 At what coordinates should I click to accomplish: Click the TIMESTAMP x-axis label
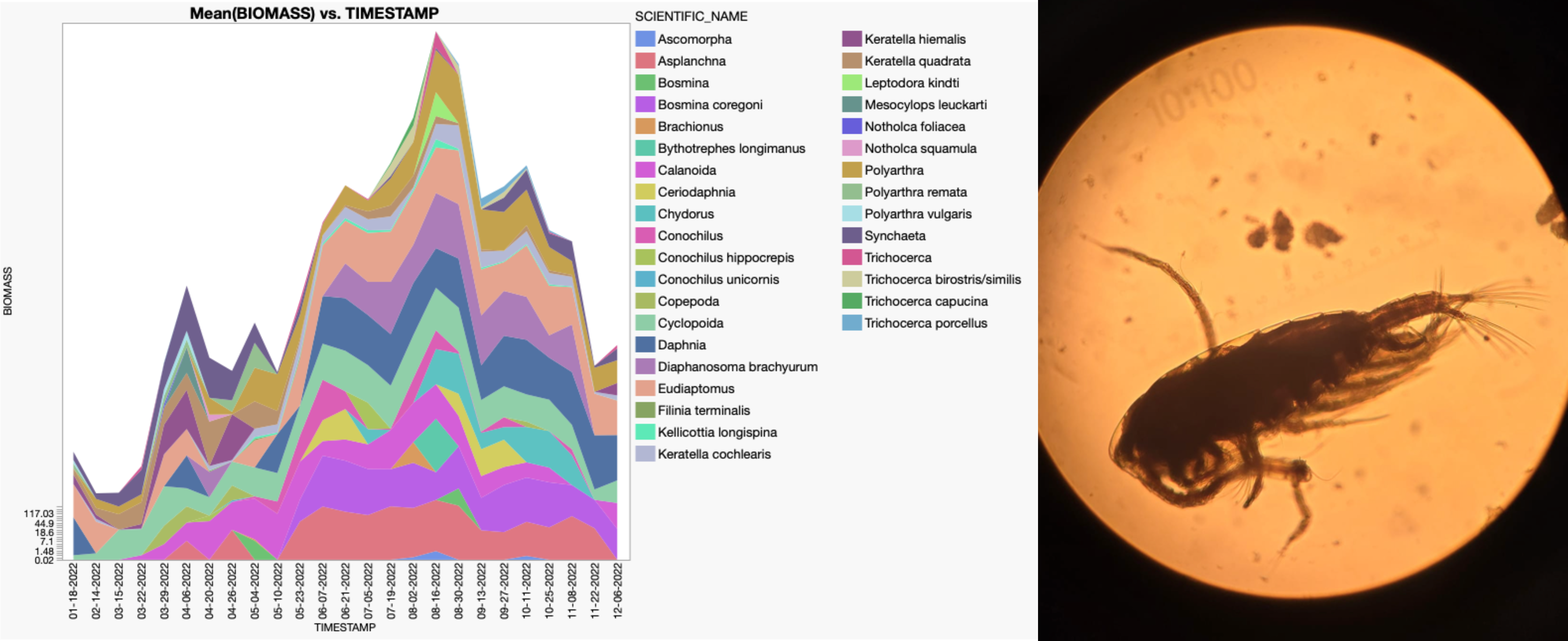345,627
